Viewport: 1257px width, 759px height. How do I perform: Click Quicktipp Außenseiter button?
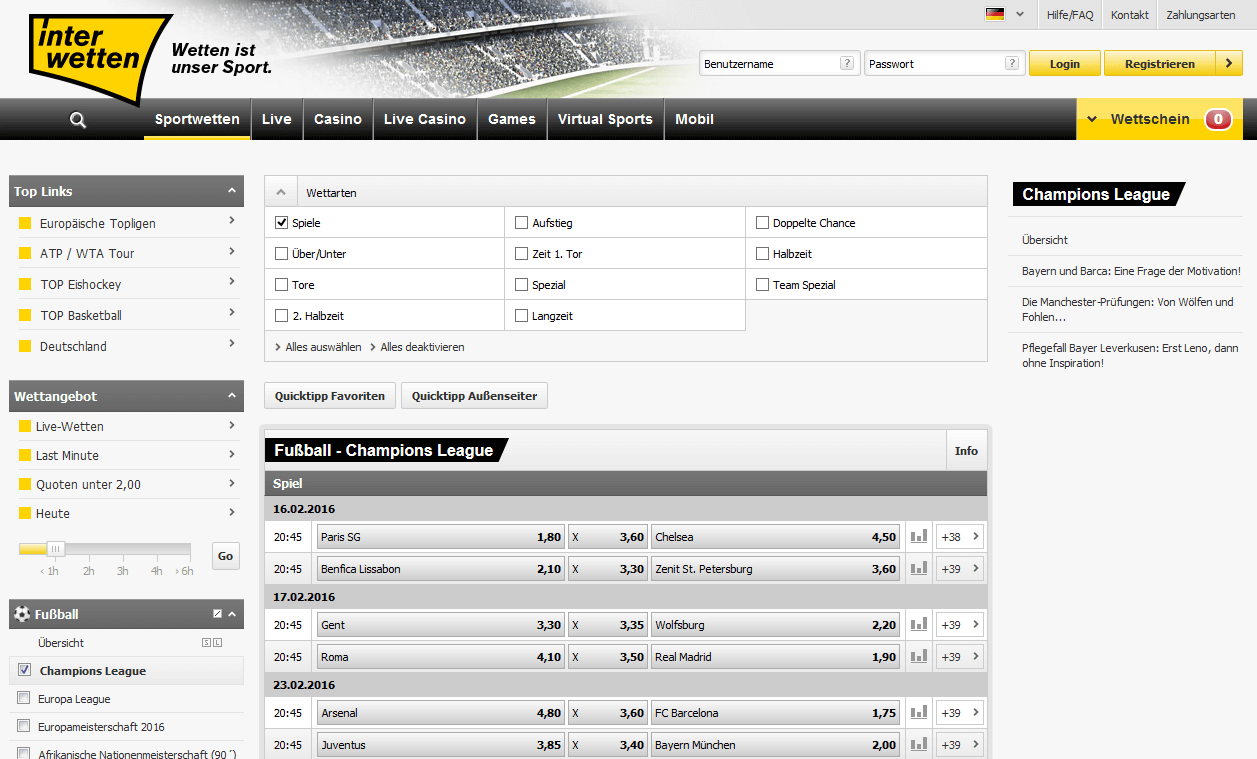pyautogui.click(x=474, y=396)
